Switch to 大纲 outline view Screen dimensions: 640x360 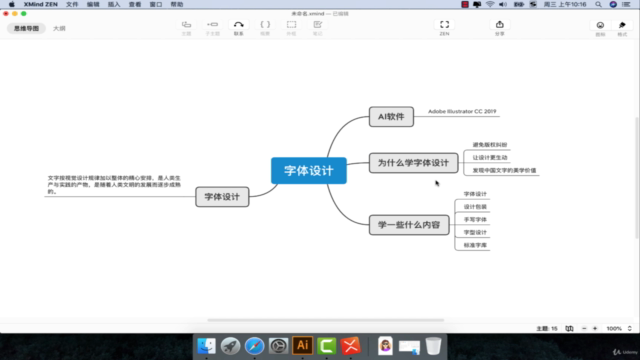pyautogui.click(x=59, y=29)
